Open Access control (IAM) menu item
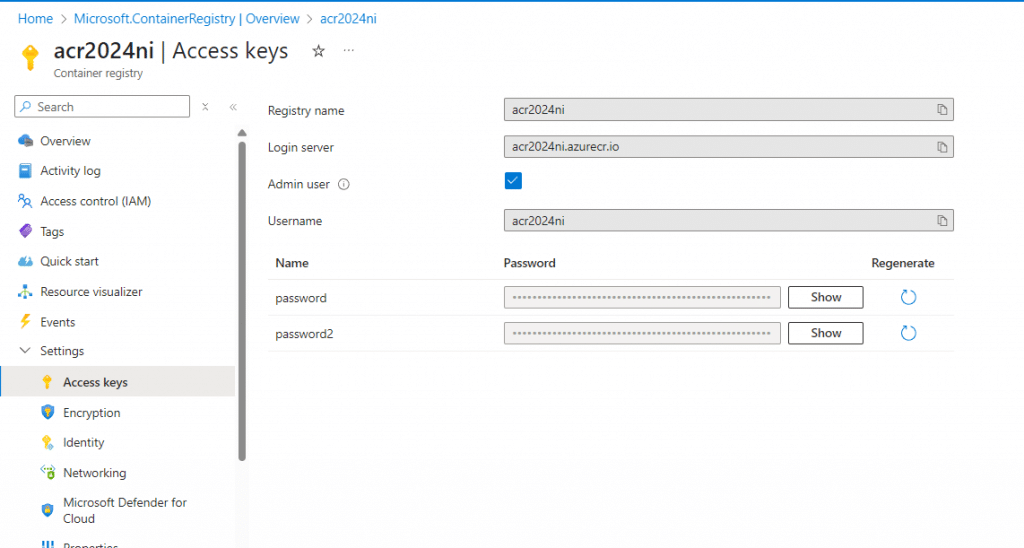 click(95, 201)
